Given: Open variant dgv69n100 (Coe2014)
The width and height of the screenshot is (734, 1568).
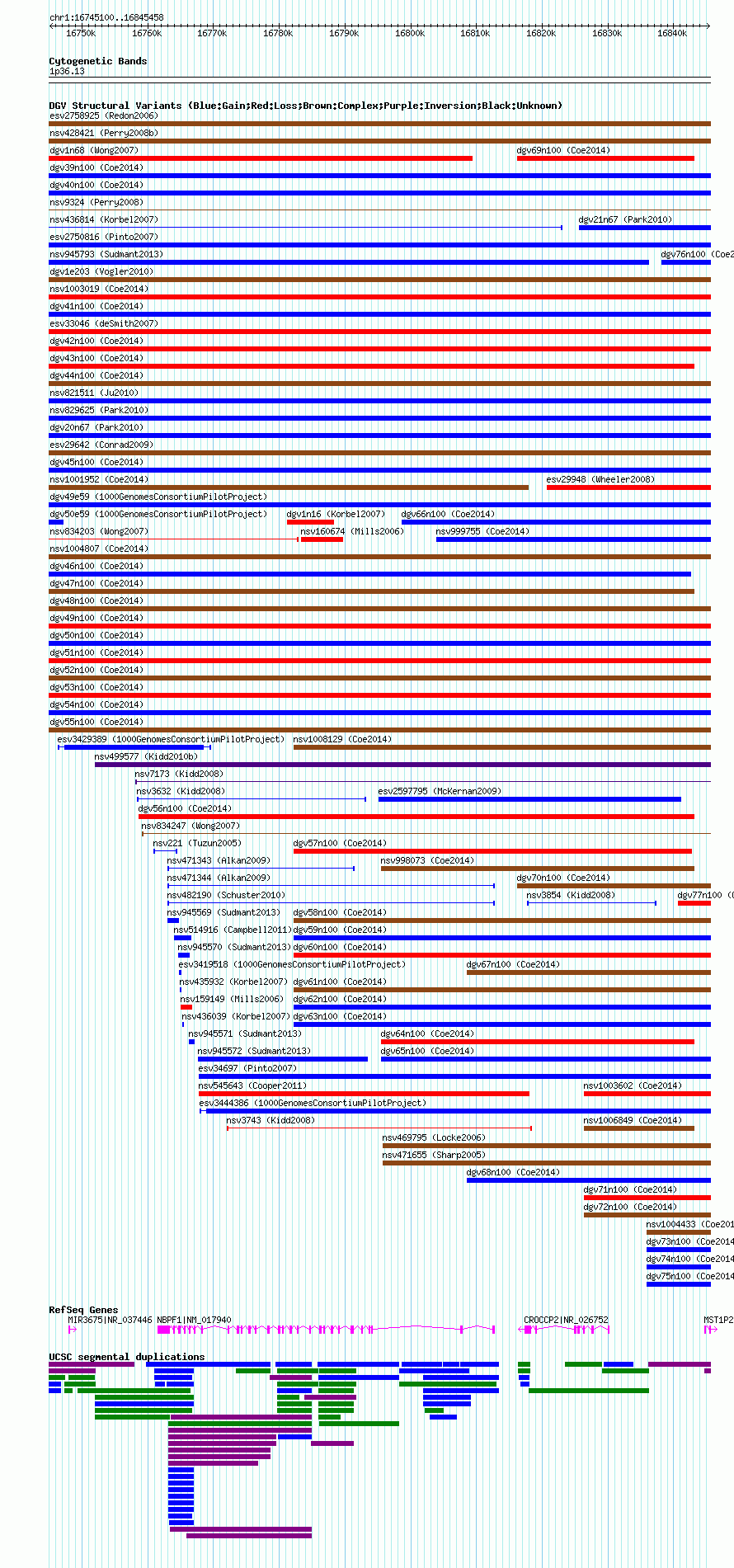Looking at the screenshot, I should point(564,150).
